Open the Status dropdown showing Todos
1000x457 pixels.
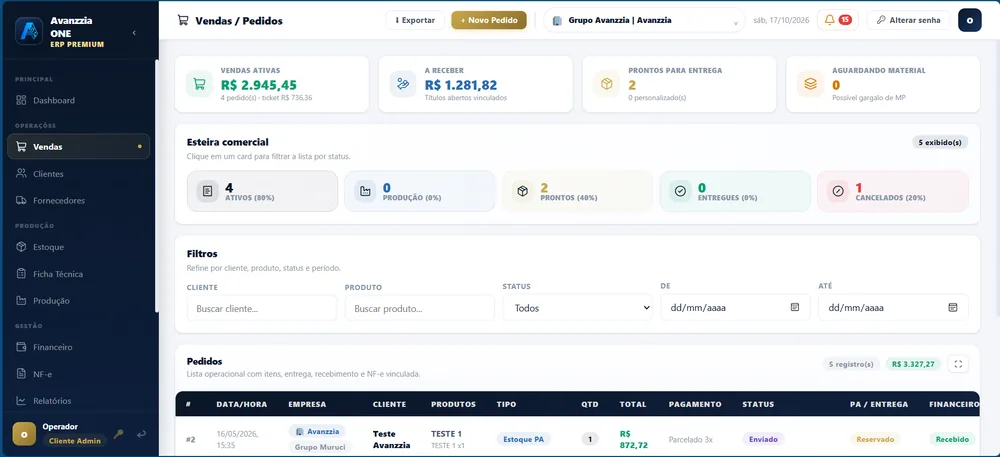point(577,307)
